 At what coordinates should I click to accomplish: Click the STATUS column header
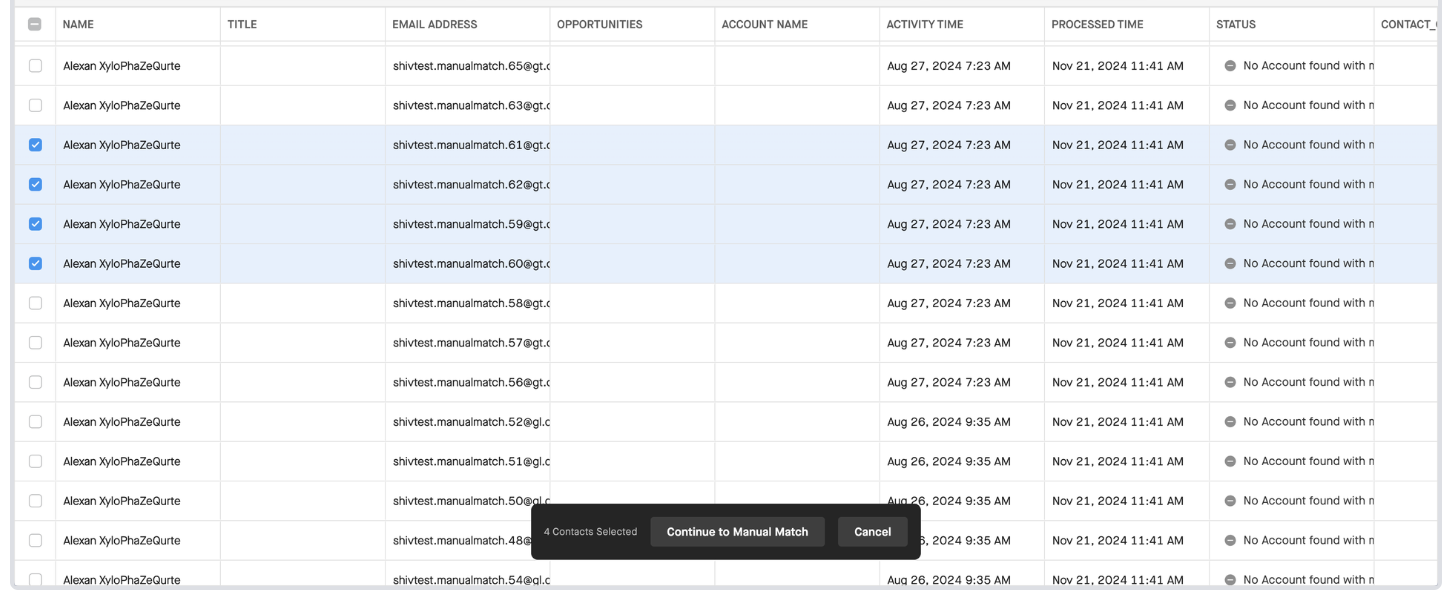[x=1236, y=24]
